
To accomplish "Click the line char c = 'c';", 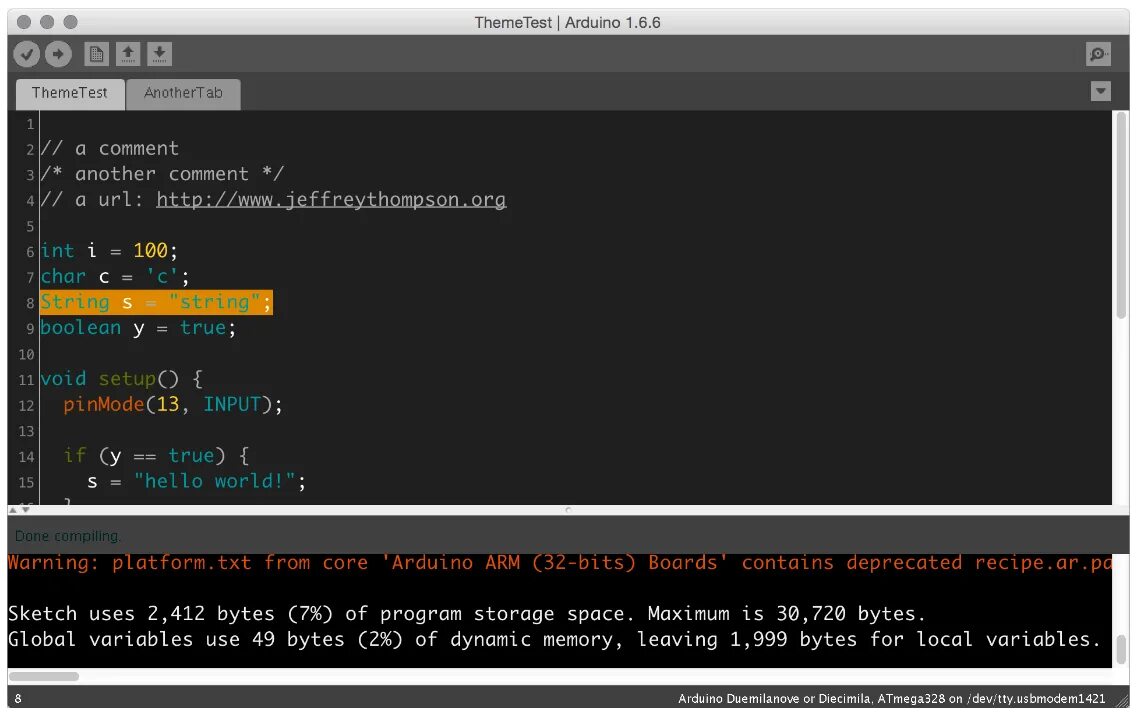I will tap(115, 276).
